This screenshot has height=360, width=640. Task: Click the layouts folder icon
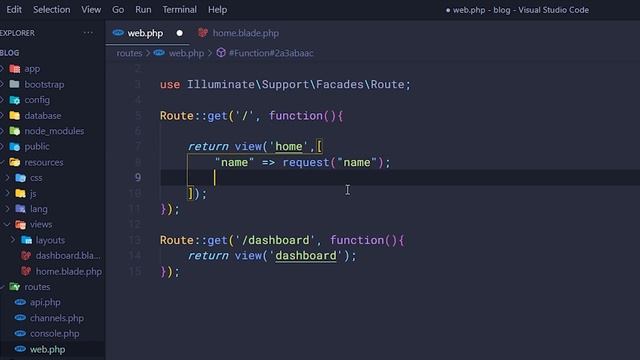[27, 240]
